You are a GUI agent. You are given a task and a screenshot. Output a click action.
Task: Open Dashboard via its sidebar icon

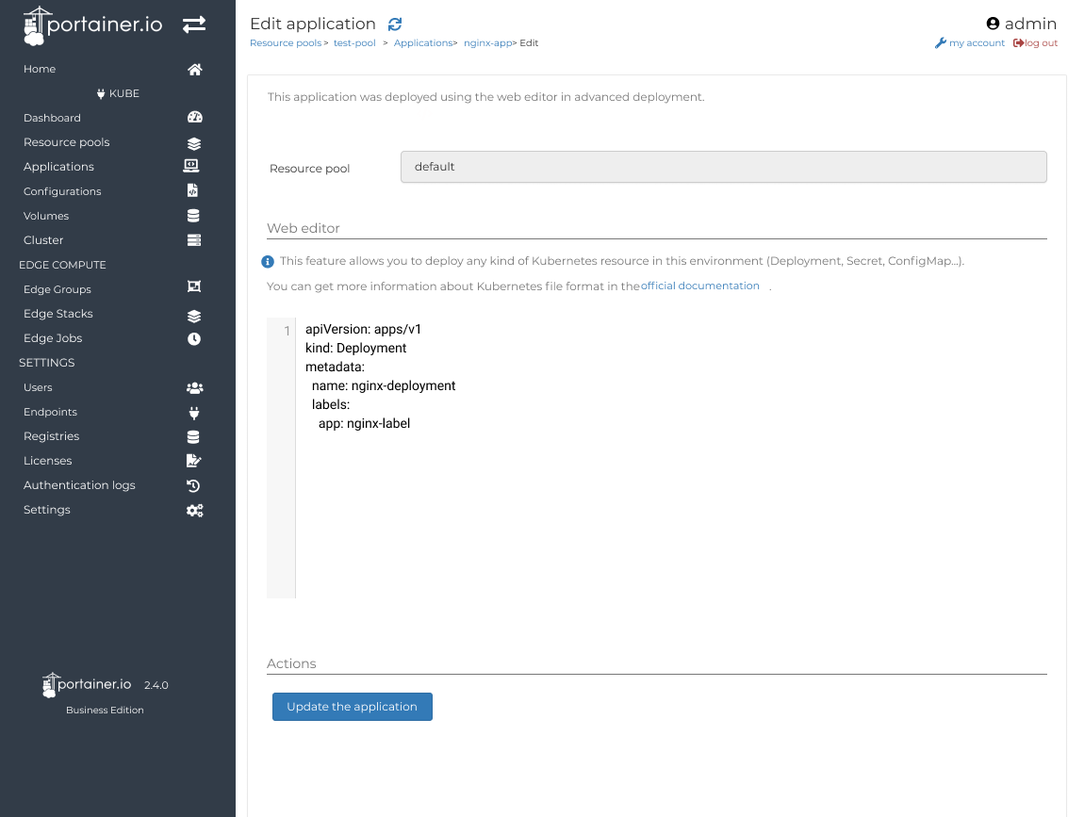tap(194, 117)
